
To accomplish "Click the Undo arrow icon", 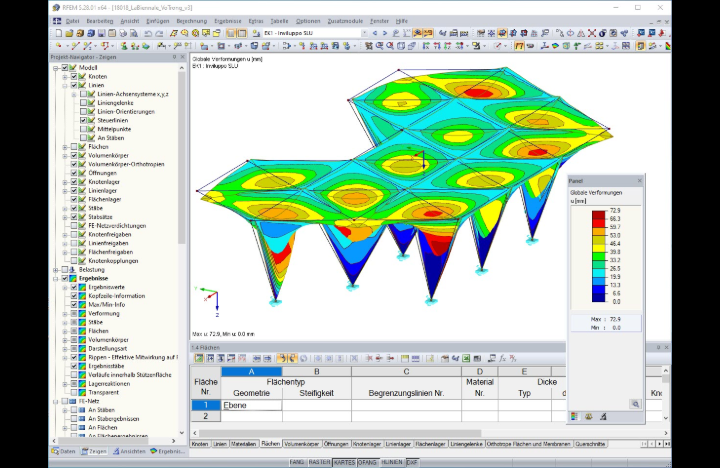I will [x=148, y=33].
